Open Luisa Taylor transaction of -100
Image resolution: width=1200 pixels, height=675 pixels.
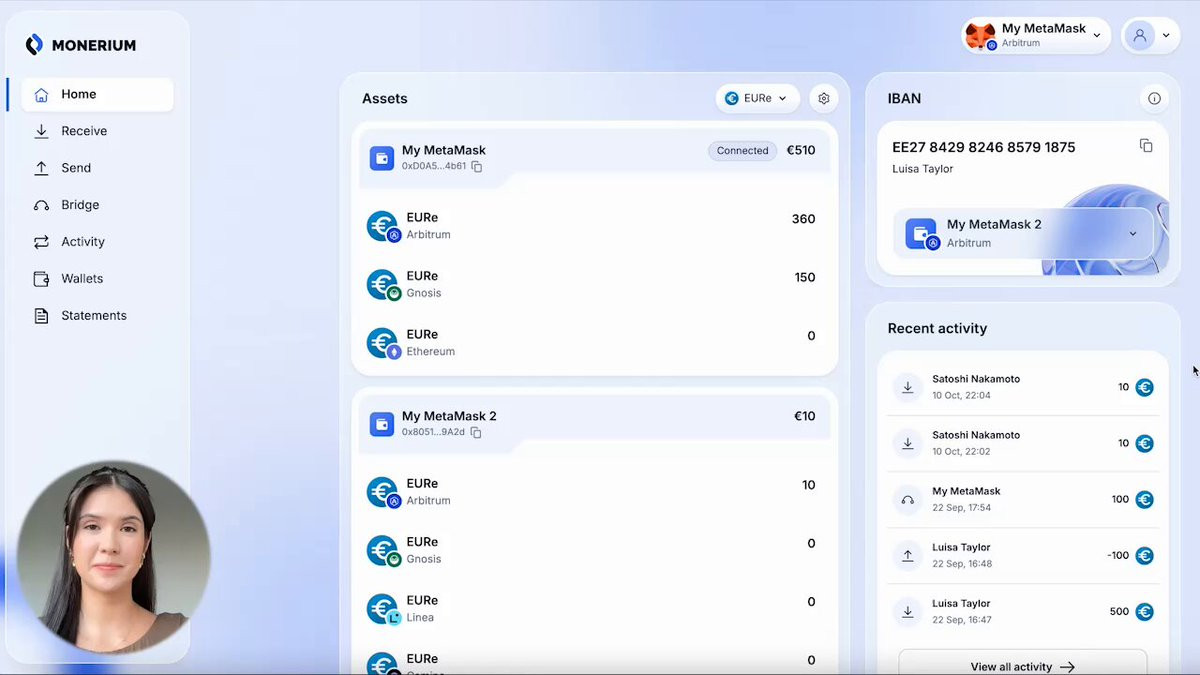pyautogui.click(x=1022, y=555)
